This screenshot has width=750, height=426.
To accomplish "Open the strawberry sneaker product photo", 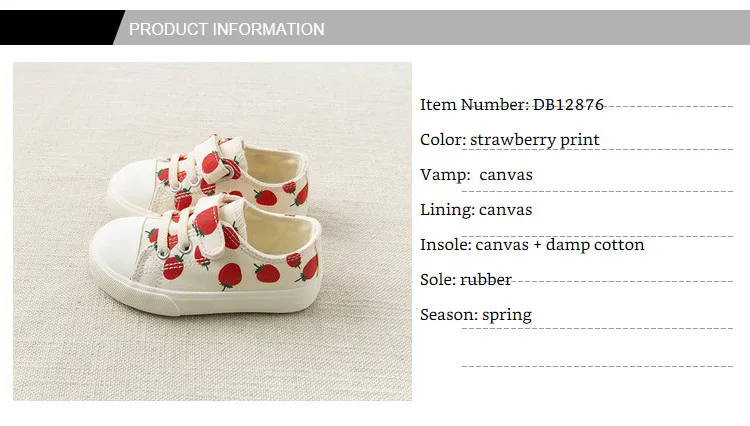I will click(x=212, y=231).
